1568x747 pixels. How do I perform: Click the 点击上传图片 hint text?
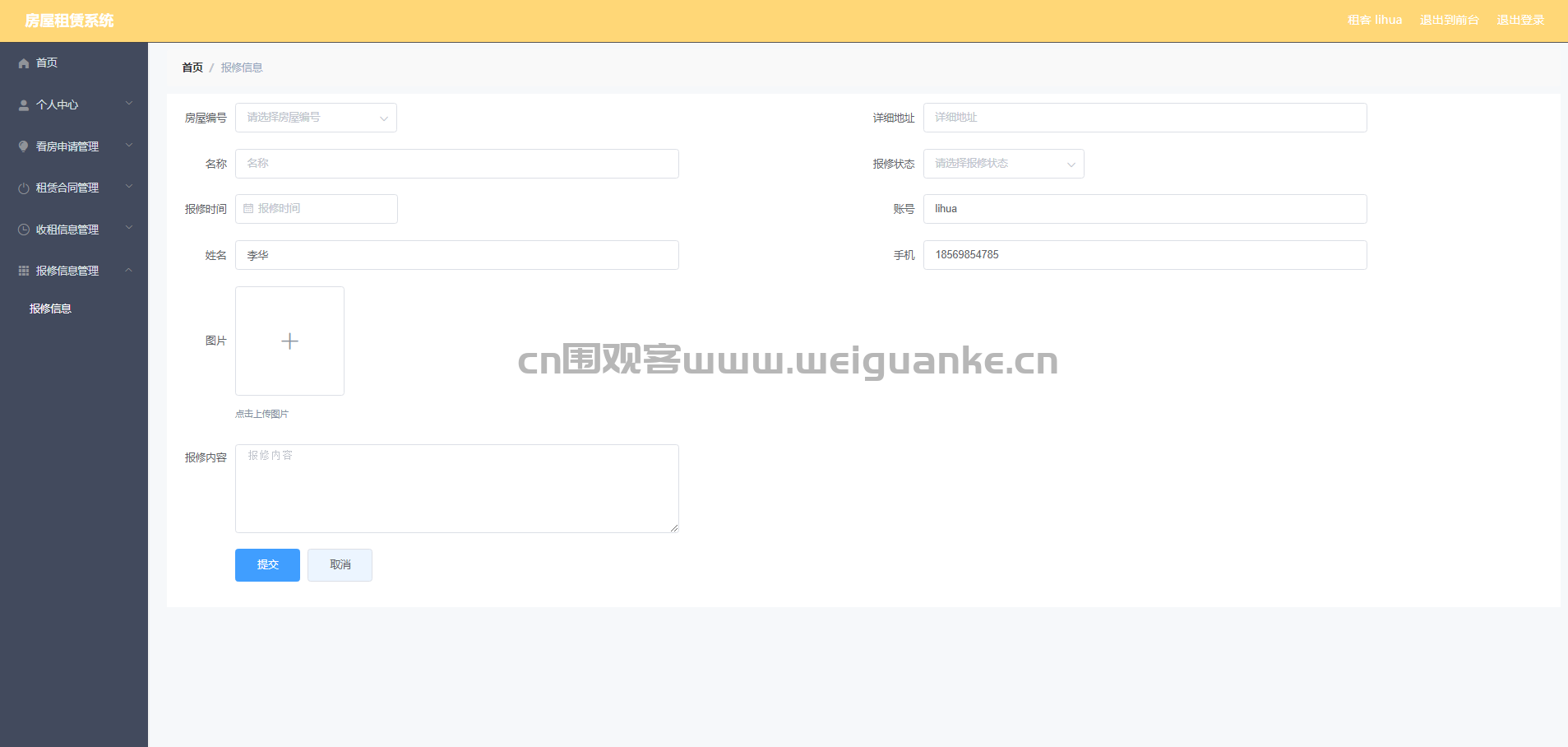261,414
